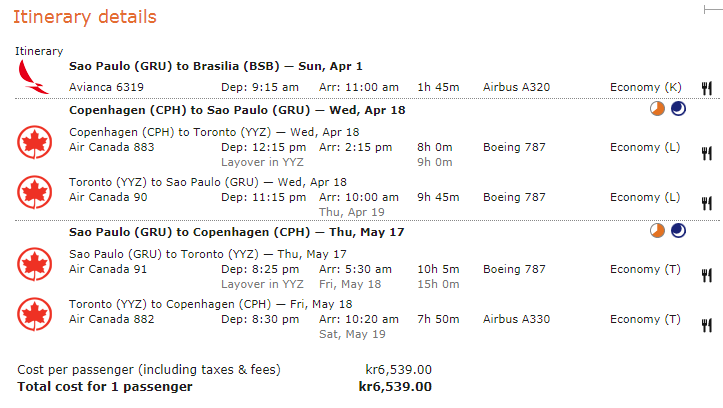Select Sao Paulo to Brasilia segment title
723x408 pixels.
[x=216, y=66]
